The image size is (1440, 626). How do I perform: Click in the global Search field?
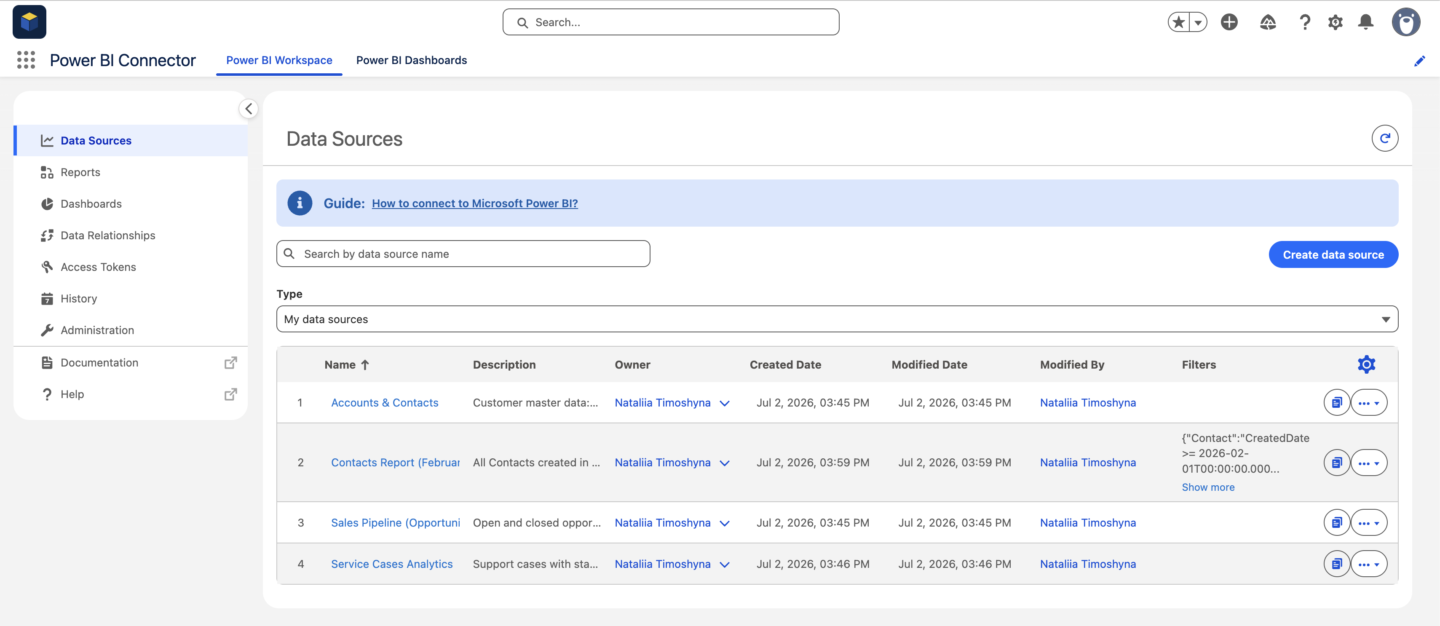click(671, 22)
